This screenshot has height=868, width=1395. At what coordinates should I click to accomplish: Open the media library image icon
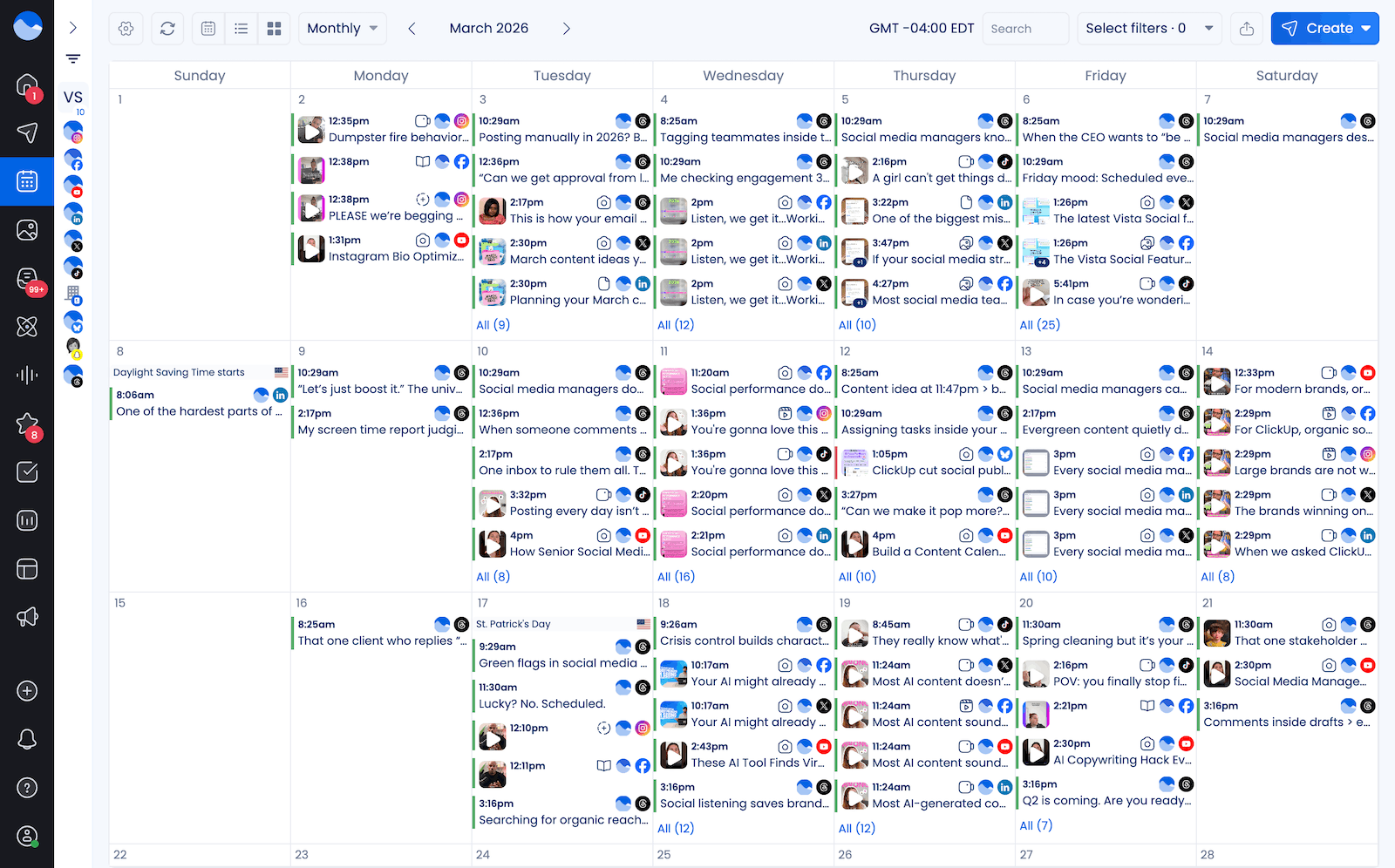(27, 230)
